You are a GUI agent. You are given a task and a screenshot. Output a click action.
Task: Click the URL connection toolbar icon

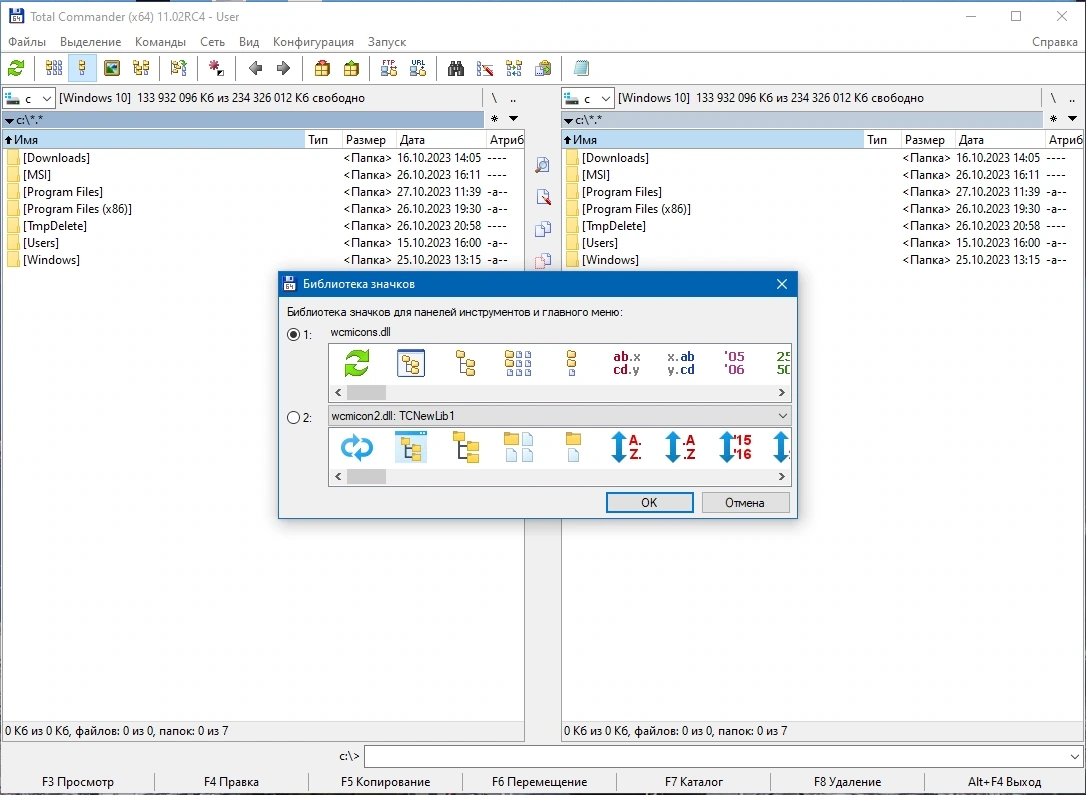(x=418, y=68)
